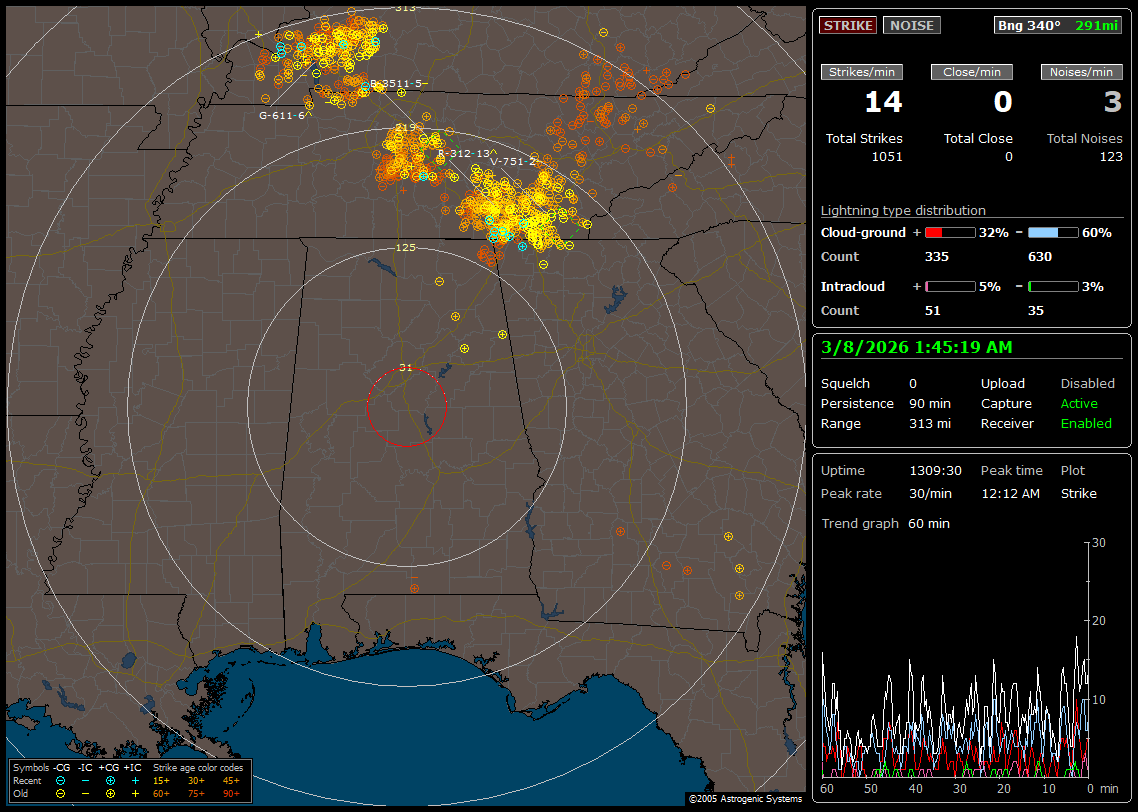This screenshot has width=1138, height=812.
Task: Change the Trend graph 60 min period
Action: coord(928,523)
